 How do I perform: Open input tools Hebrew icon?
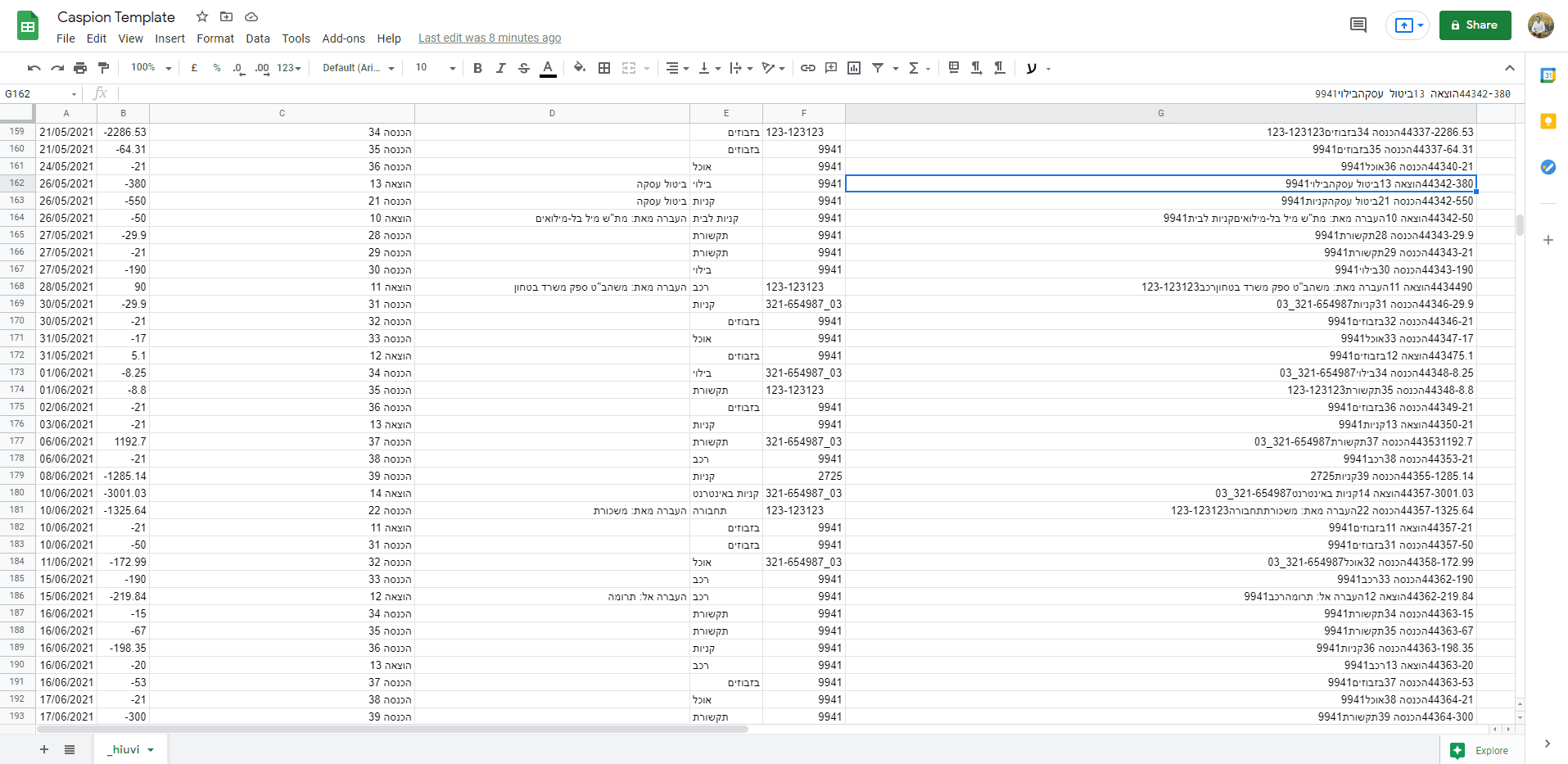(x=1032, y=68)
